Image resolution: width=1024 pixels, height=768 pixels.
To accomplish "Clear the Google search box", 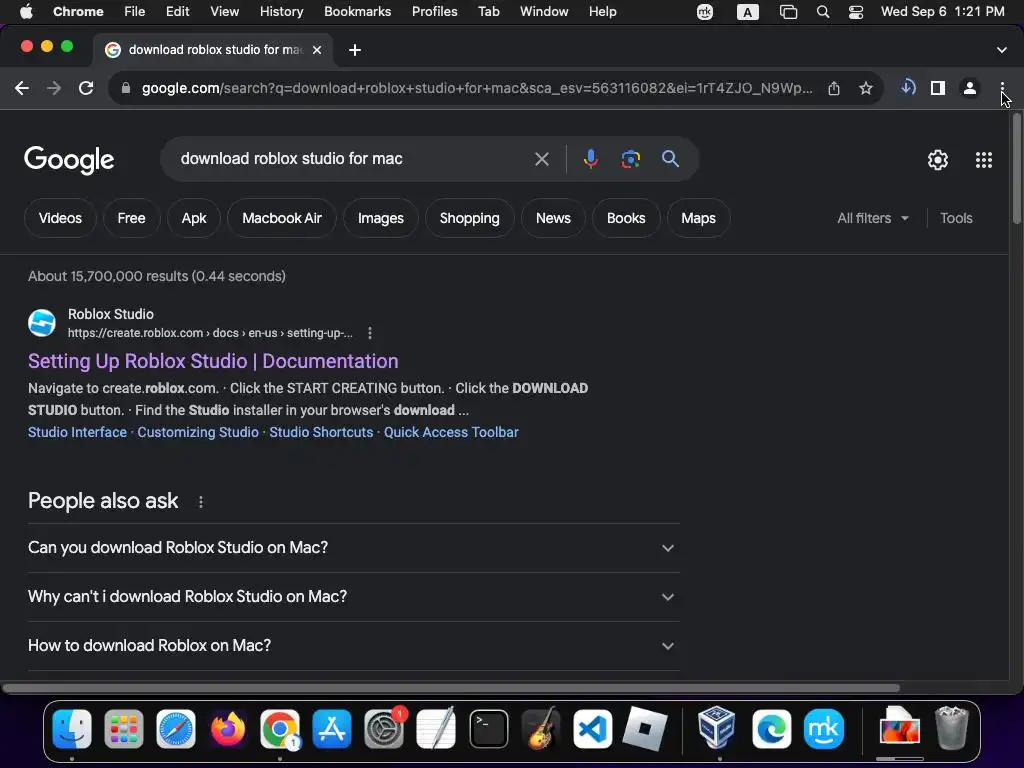I will coord(541,159).
